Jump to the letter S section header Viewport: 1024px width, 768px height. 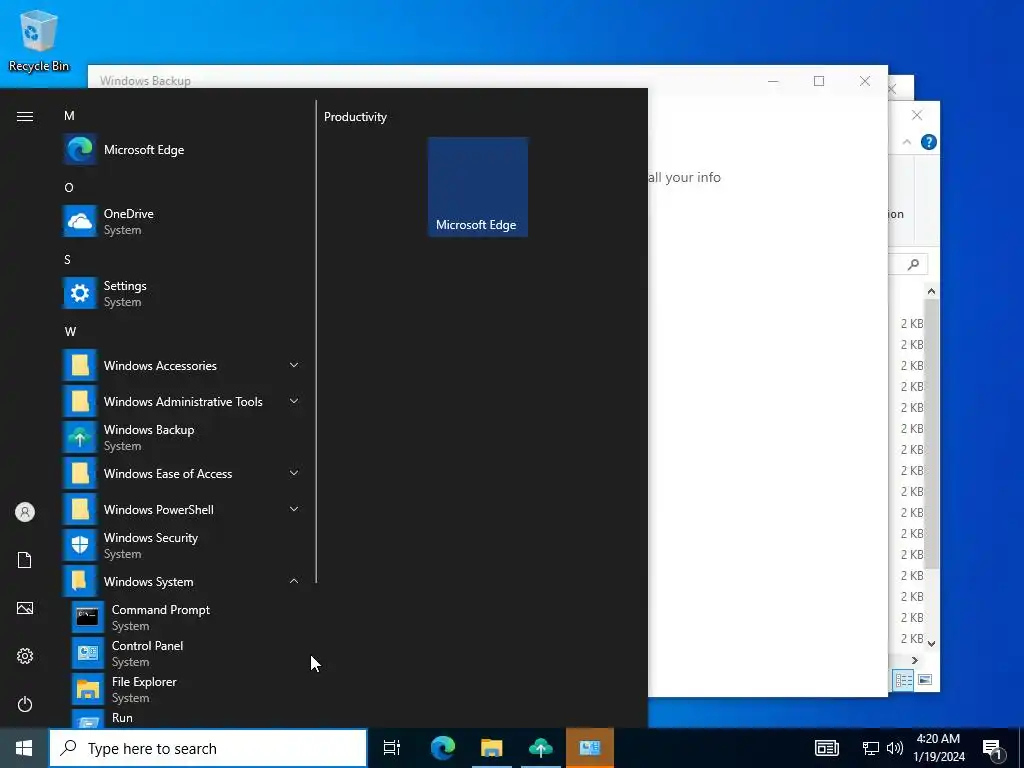pos(67,259)
